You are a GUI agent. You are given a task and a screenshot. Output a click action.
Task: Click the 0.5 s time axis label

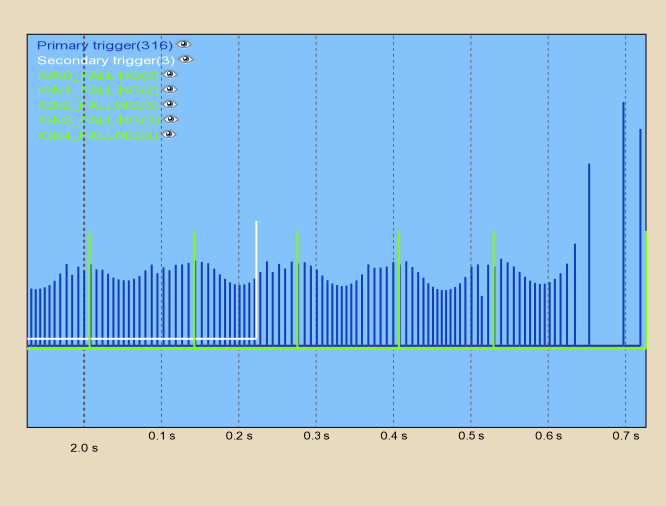point(471,437)
